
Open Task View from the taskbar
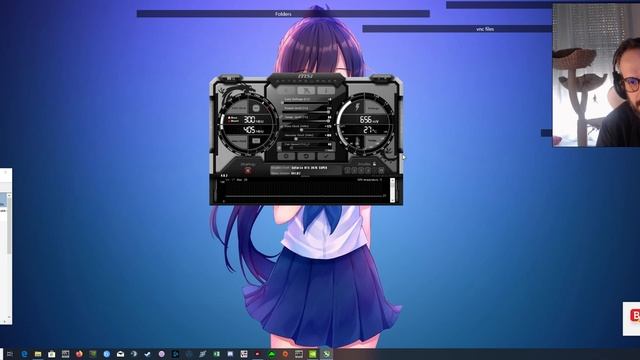(10, 354)
